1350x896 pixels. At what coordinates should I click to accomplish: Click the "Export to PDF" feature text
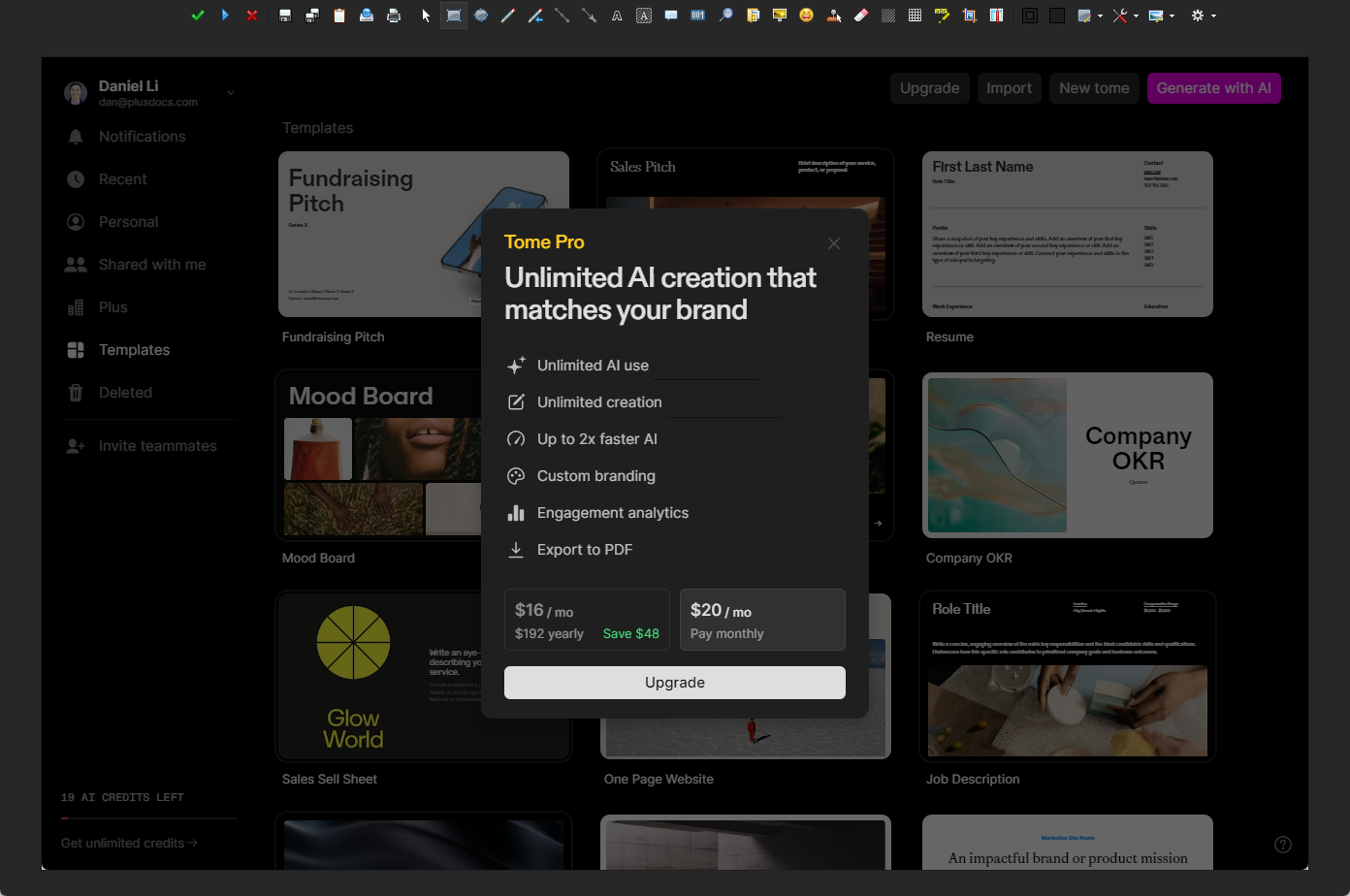(x=585, y=550)
